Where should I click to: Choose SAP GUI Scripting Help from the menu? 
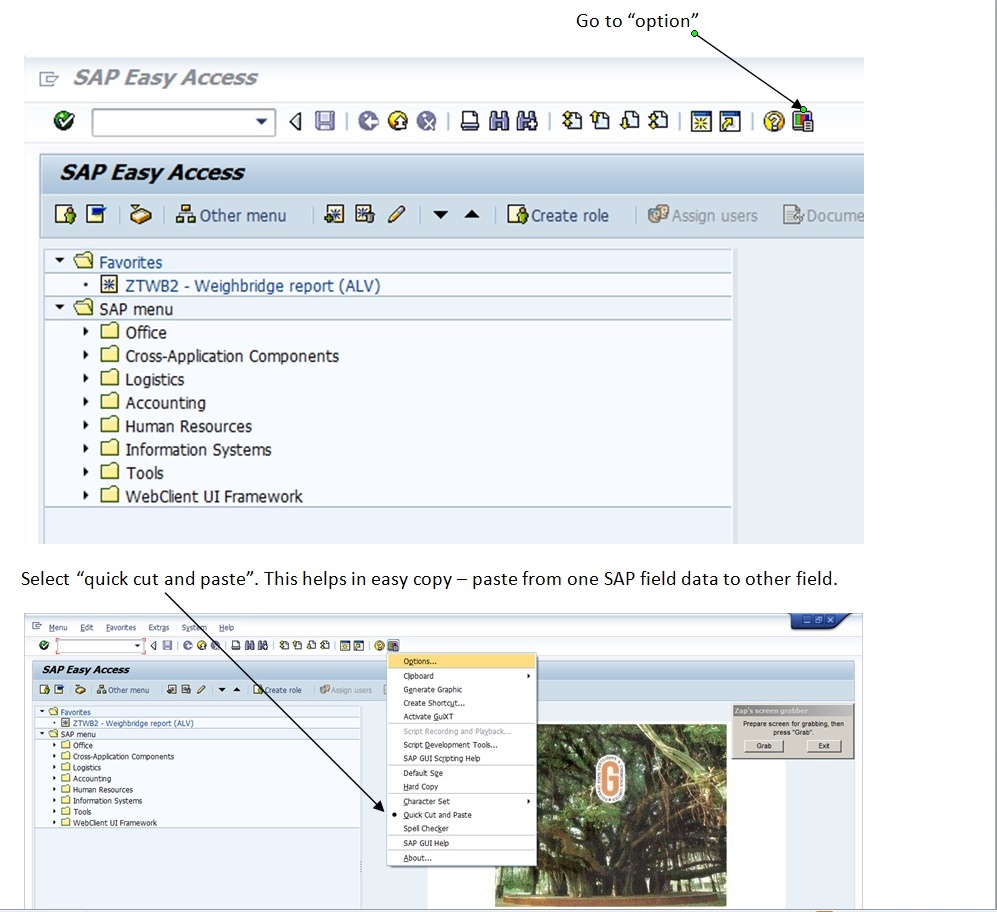click(462, 758)
